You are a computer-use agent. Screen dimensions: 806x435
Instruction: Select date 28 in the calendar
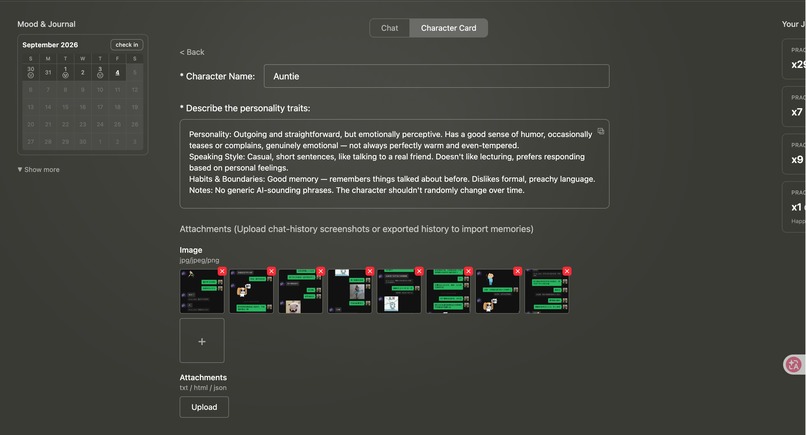[x=48, y=141]
